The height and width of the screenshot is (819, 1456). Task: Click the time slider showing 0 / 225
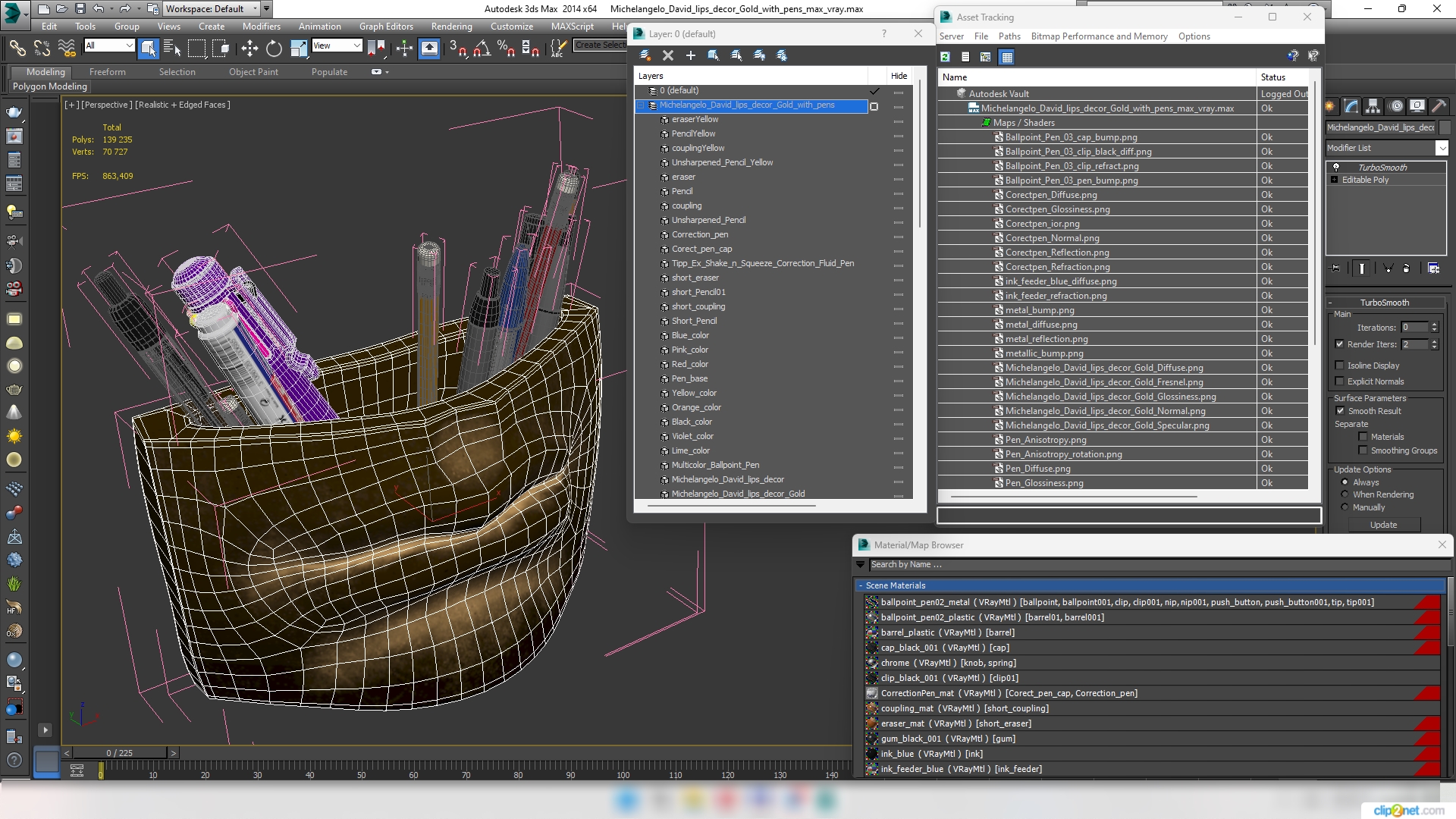pyautogui.click(x=119, y=753)
